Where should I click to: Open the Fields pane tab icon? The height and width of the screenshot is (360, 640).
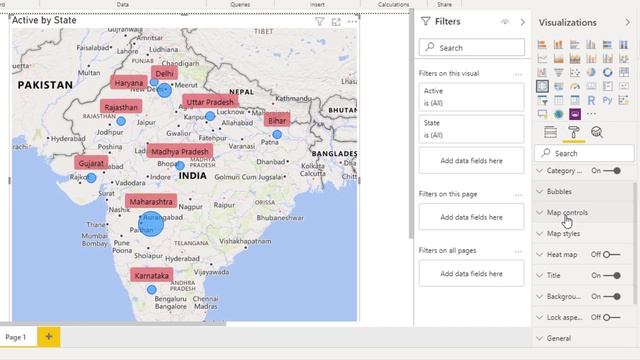coord(551,132)
